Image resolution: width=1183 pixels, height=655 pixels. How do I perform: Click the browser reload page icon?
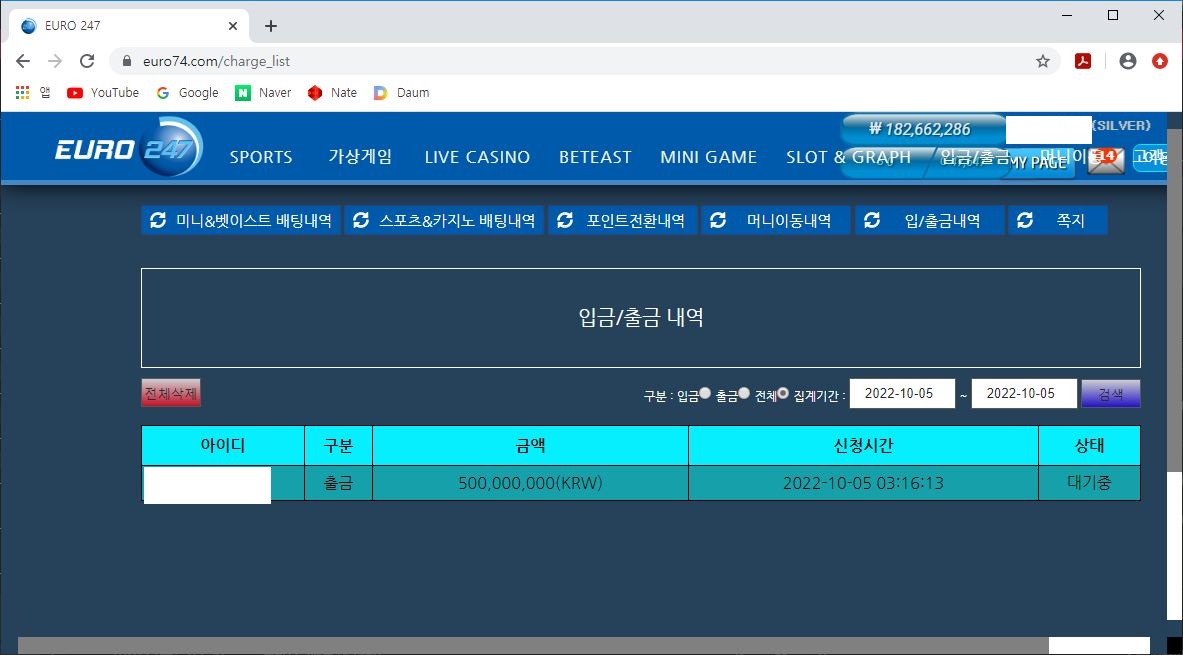pyautogui.click(x=87, y=61)
